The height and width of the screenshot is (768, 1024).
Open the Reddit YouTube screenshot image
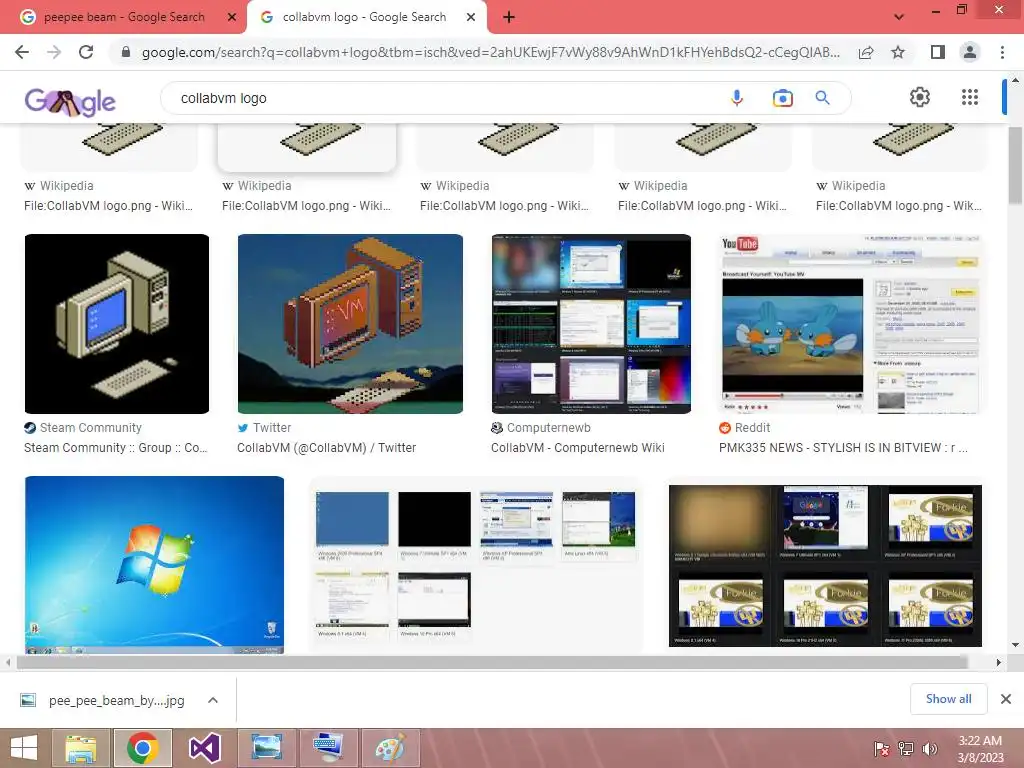(850, 324)
